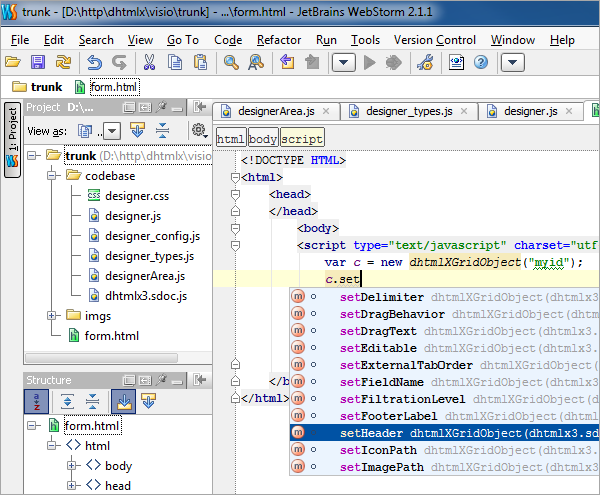Click expand all icon in Structure panel
The image size is (600, 495).
[x=68, y=401]
